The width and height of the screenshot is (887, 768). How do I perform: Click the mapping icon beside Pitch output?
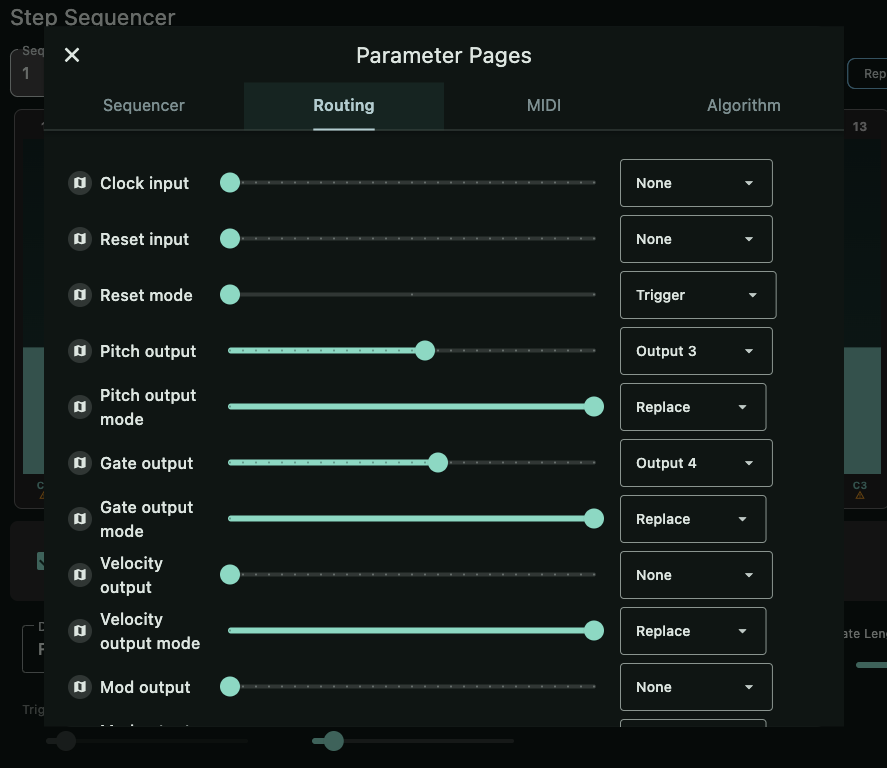[80, 351]
